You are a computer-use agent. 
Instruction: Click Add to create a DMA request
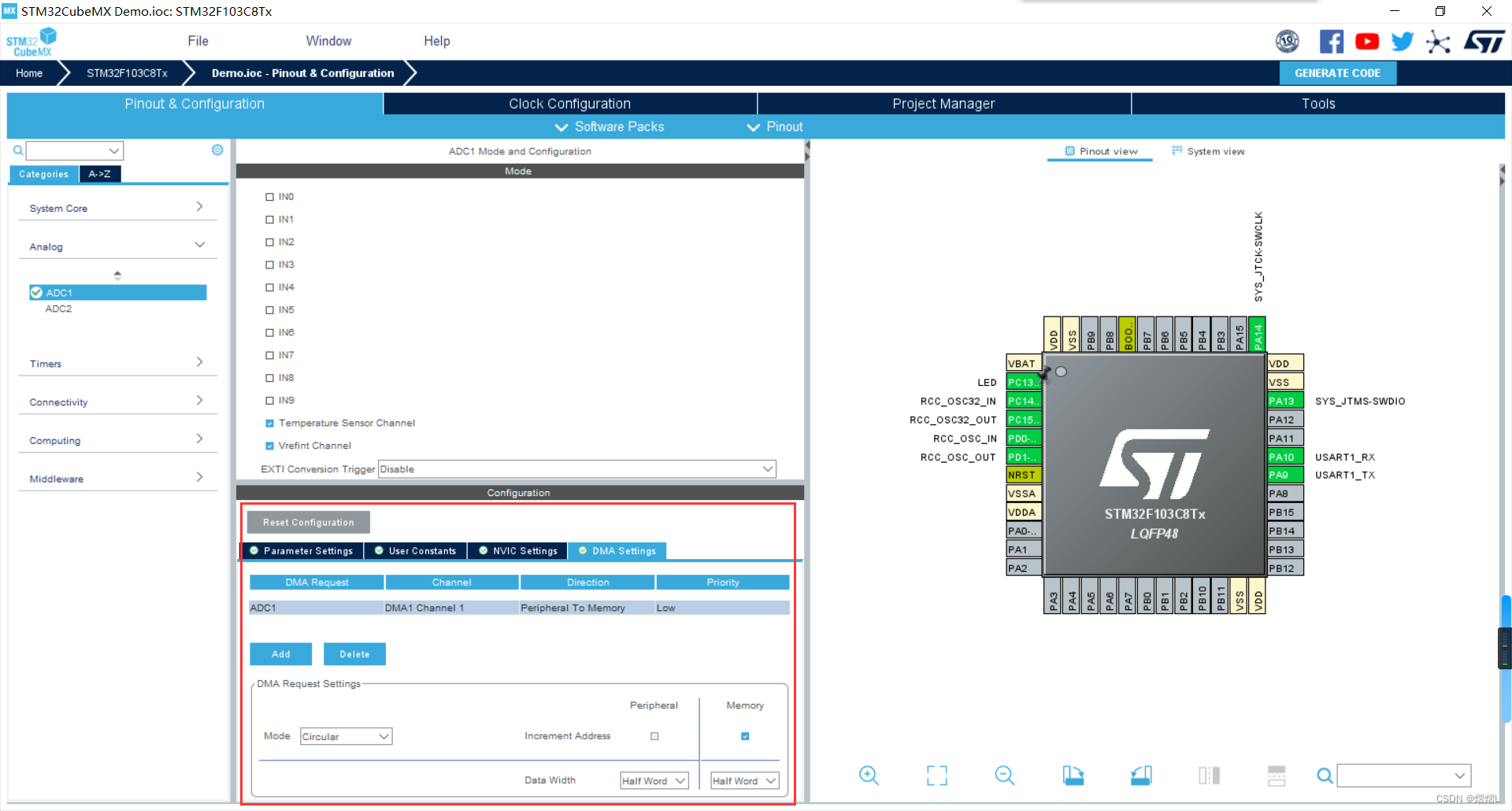pyautogui.click(x=281, y=654)
